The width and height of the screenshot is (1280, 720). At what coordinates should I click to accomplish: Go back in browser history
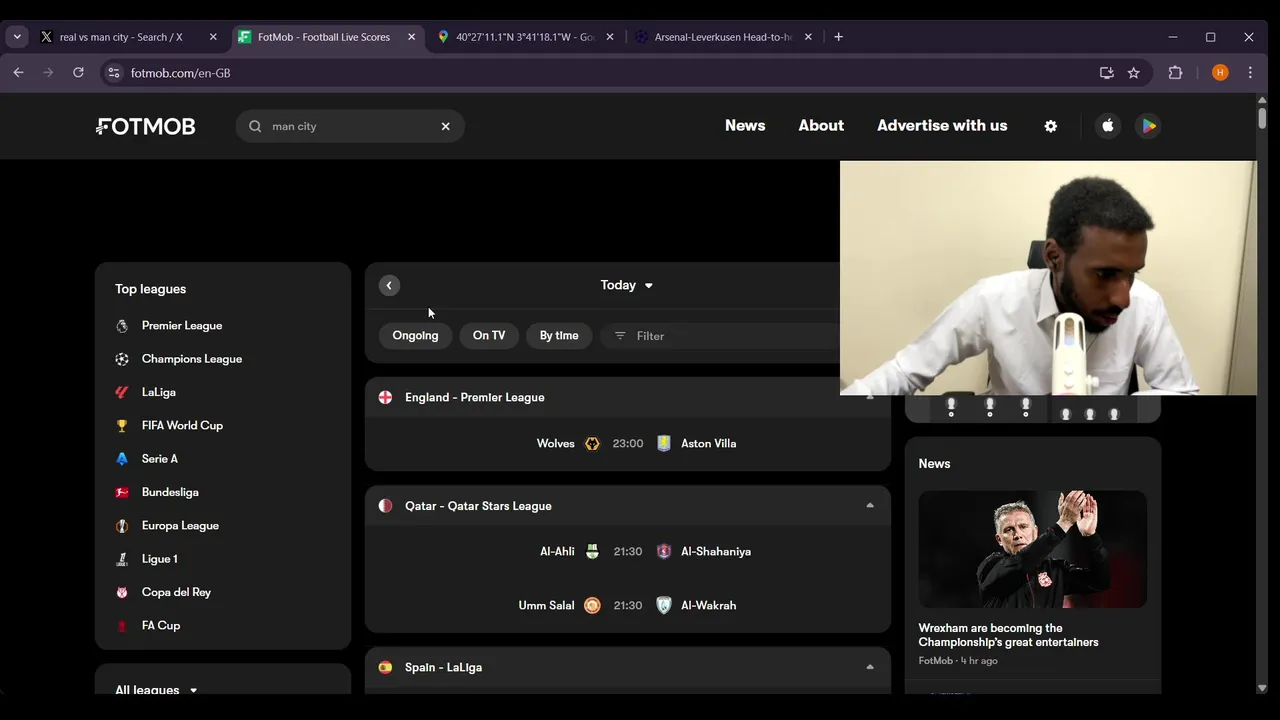pos(18,73)
